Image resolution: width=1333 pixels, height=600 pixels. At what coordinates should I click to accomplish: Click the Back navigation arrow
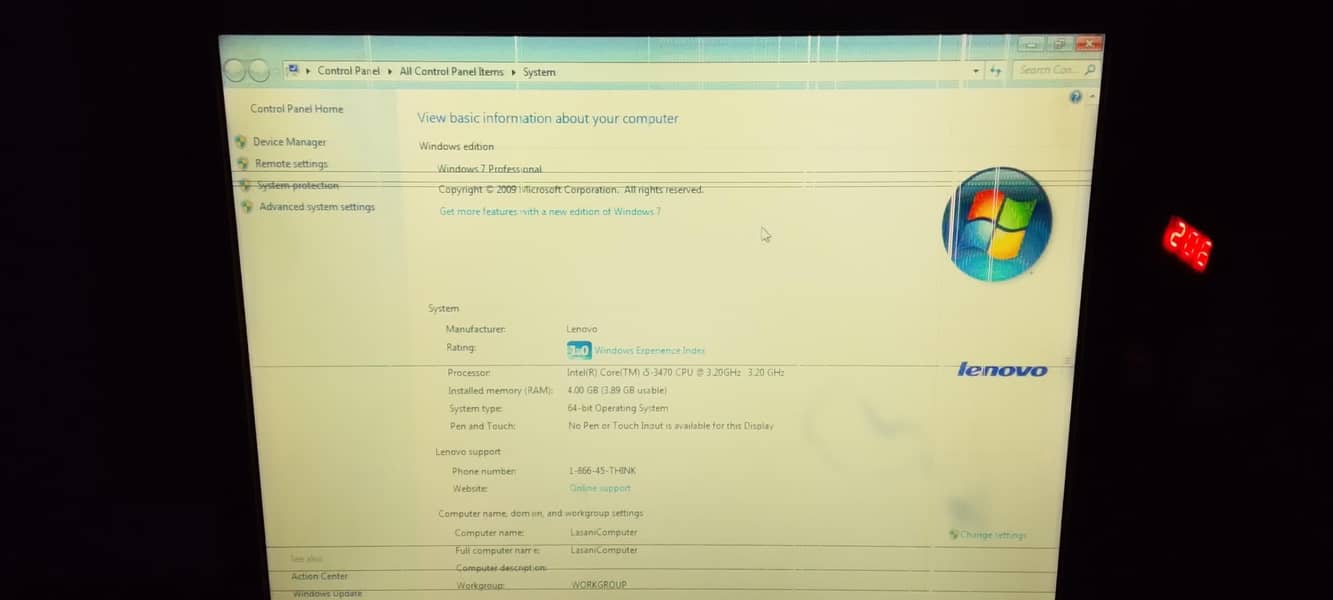click(235, 70)
